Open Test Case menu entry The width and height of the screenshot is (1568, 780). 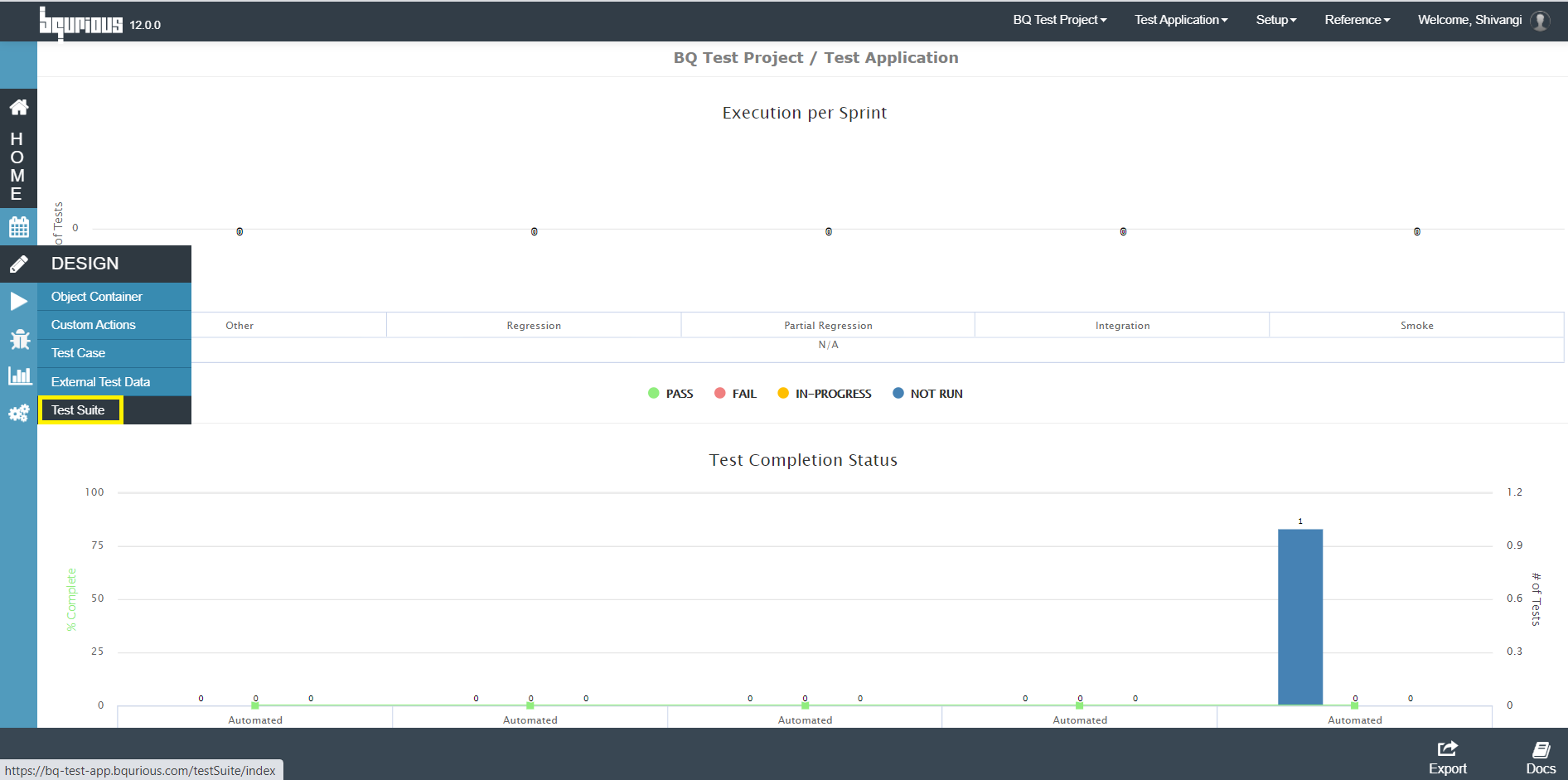tap(114, 353)
